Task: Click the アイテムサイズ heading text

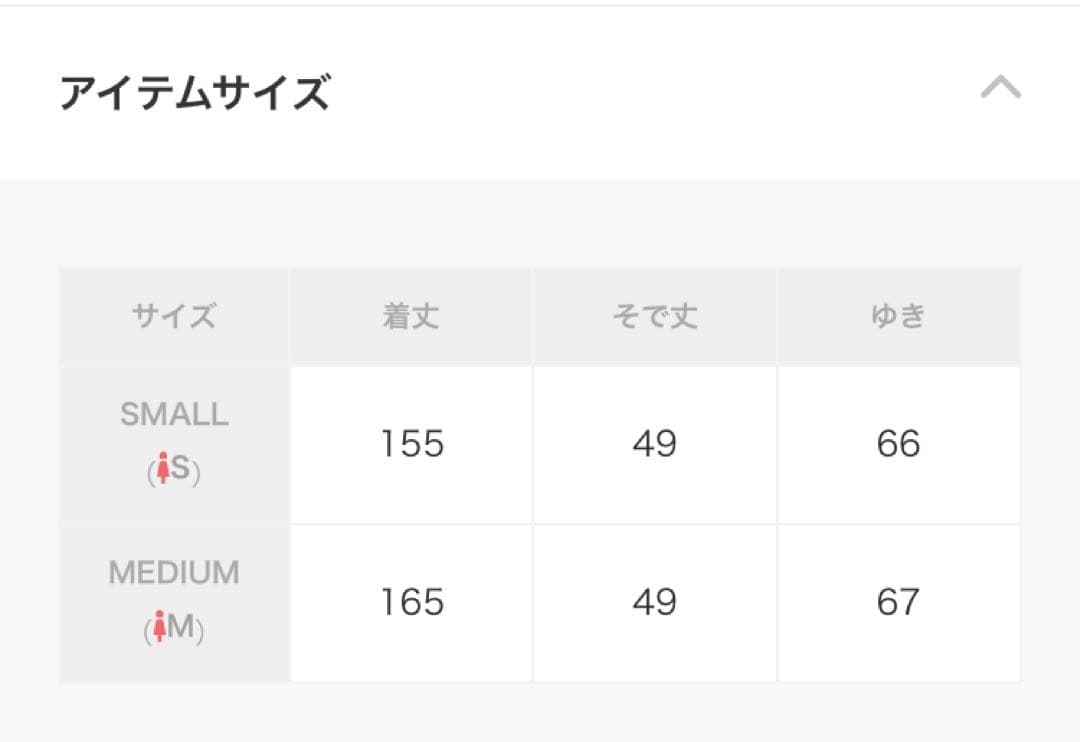Action: 195,93
